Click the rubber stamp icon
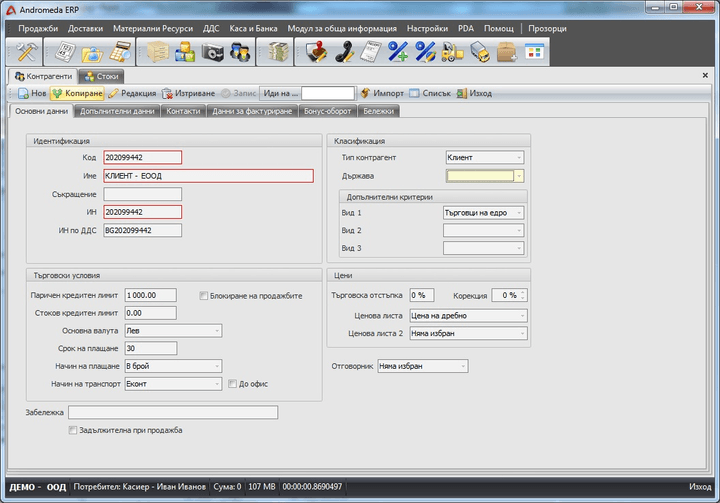 316,51
